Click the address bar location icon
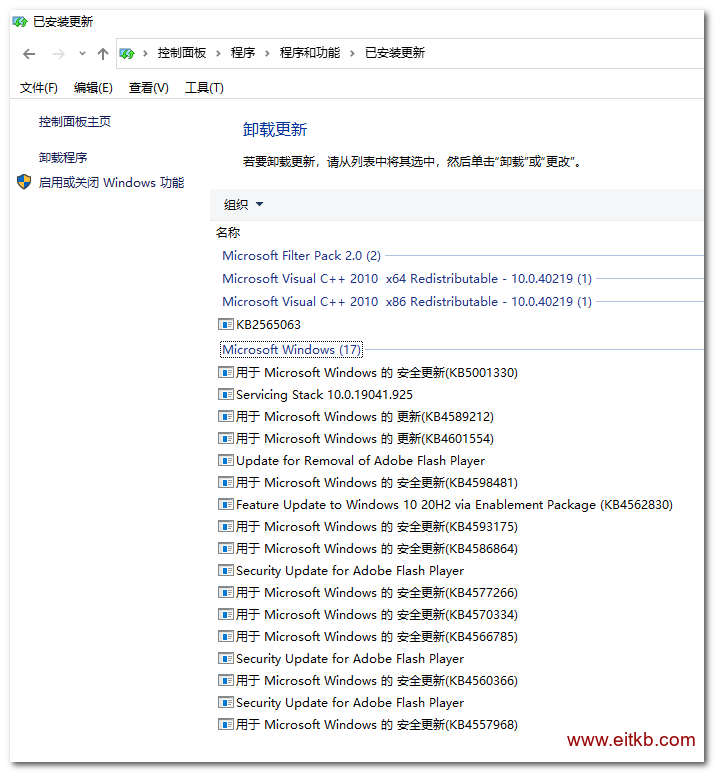The width and height of the screenshot is (715, 773). click(x=127, y=53)
